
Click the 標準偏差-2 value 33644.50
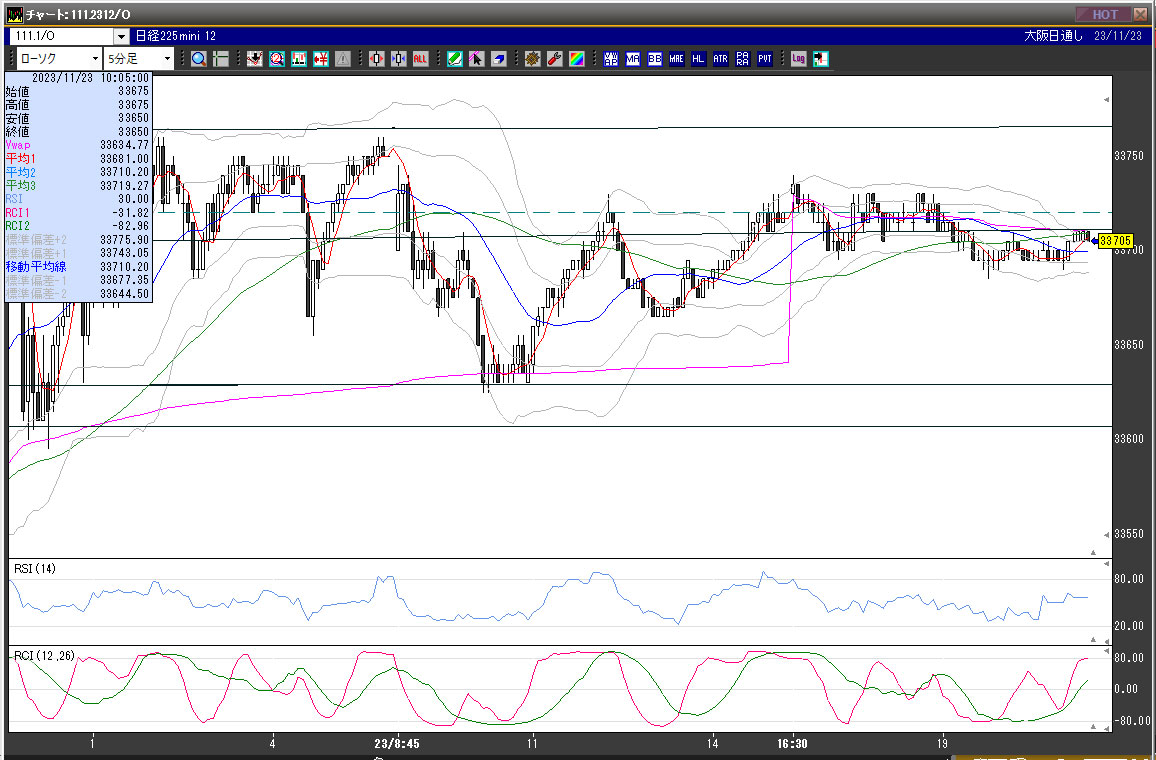pos(125,293)
